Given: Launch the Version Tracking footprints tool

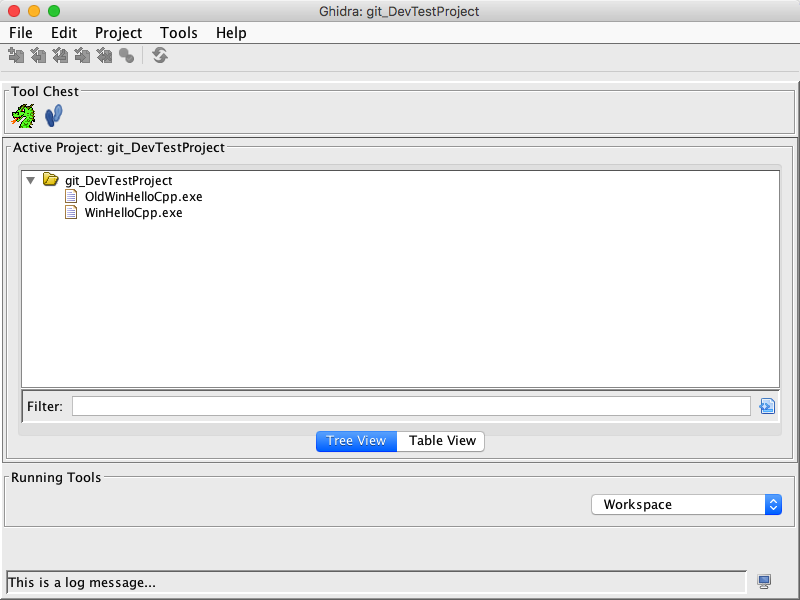Looking at the screenshot, I should (x=53, y=116).
